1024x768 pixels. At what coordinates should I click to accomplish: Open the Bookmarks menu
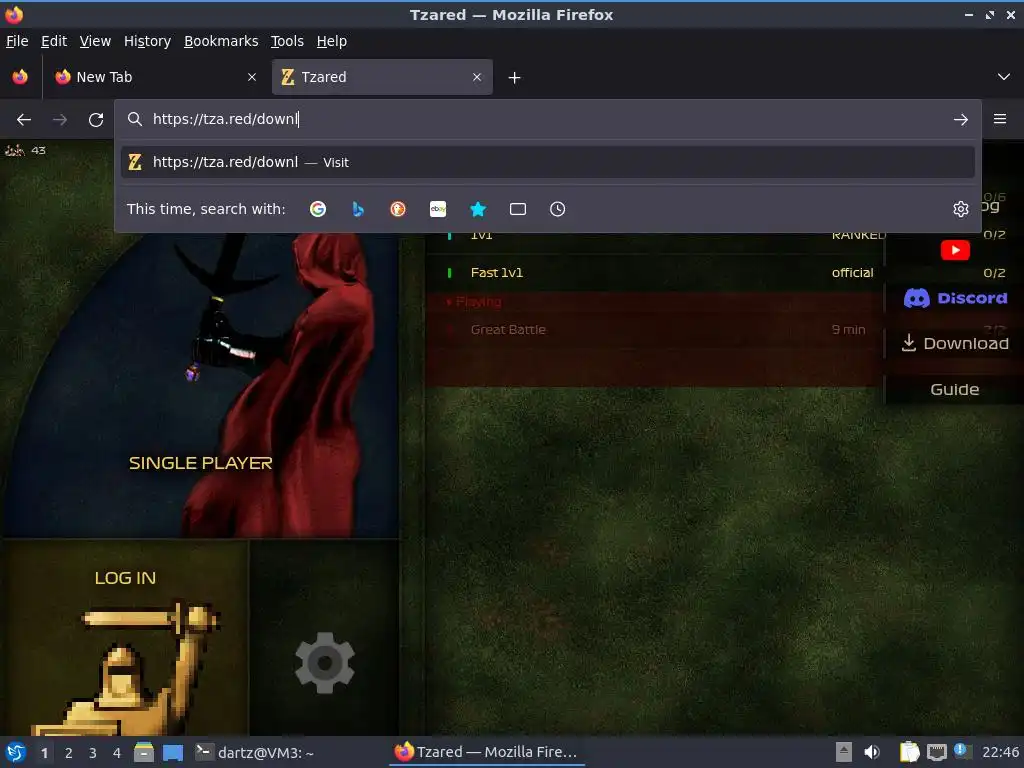tap(221, 41)
